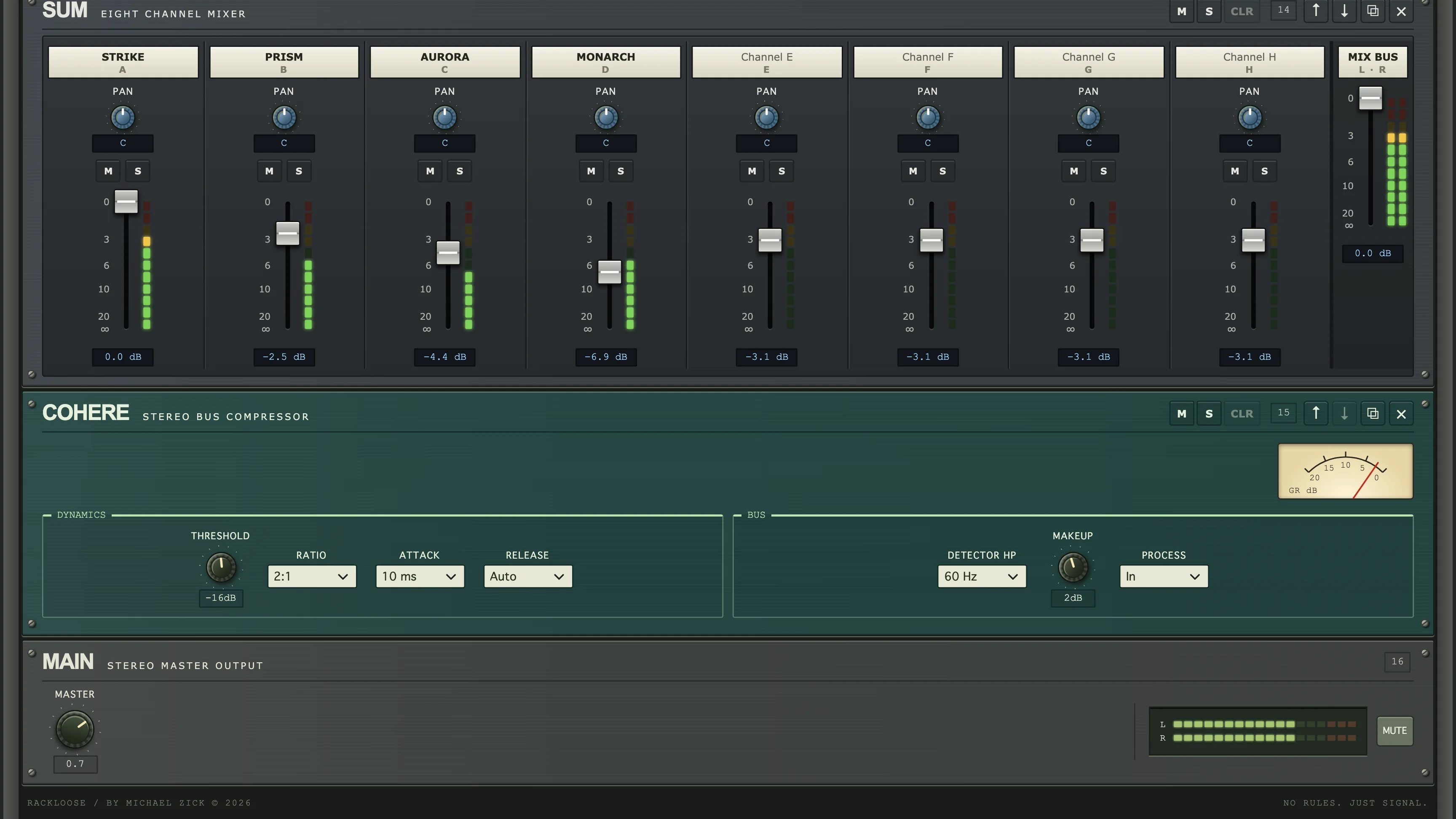Screen dimensions: 1456x819
Task: Open the Release dropdown set to Auto
Action: (x=528, y=576)
